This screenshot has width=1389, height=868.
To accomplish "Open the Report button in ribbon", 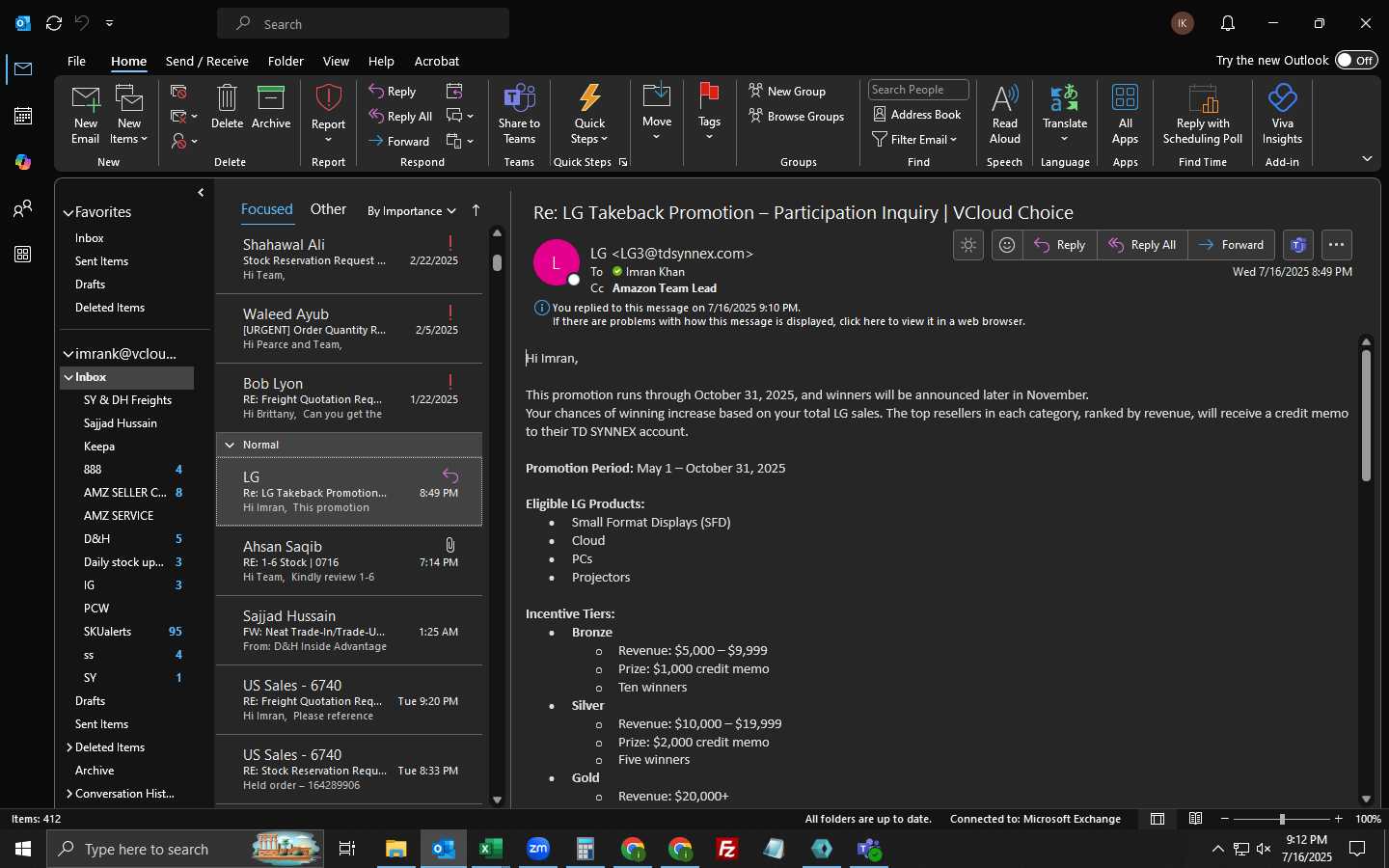I will pos(328,114).
